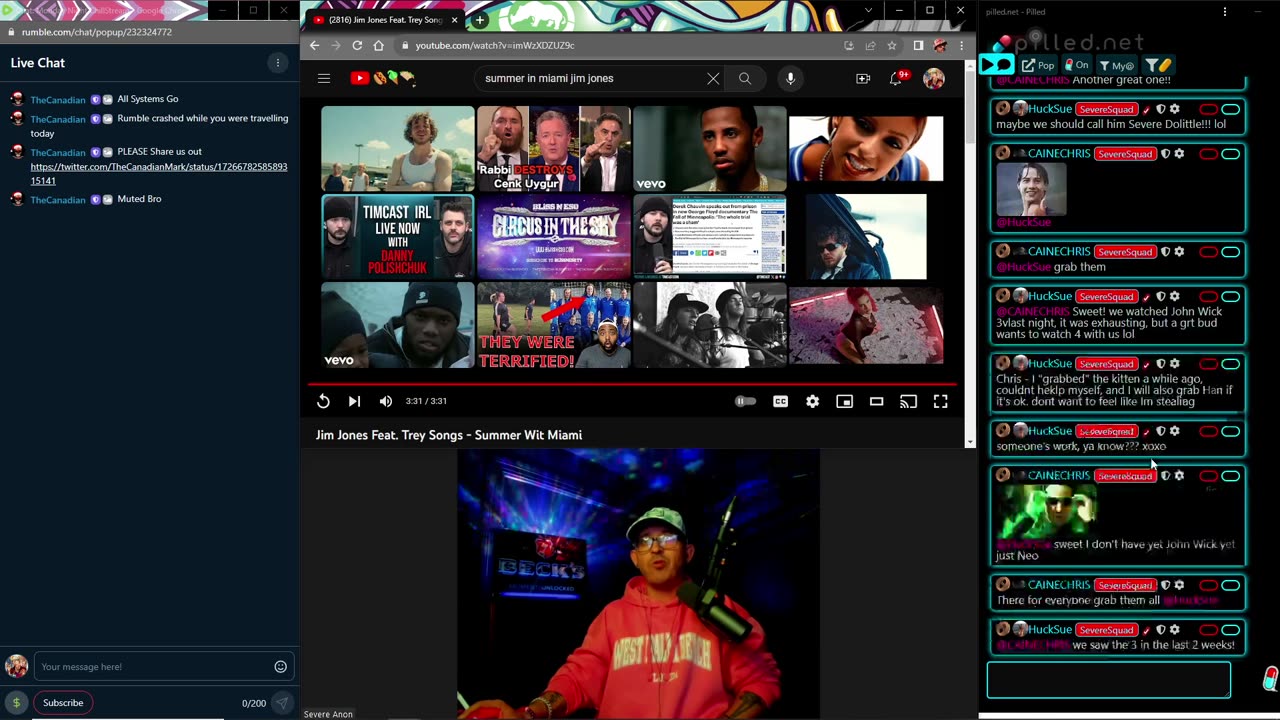Go back in Chrome browser
Screen dimensions: 1280x720
point(314,45)
